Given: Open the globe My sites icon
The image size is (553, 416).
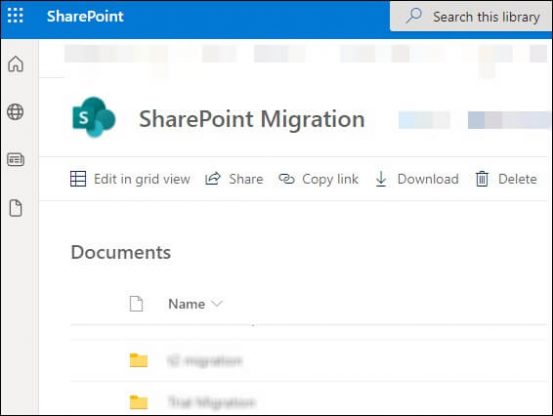Looking at the screenshot, I should click(16, 112).
